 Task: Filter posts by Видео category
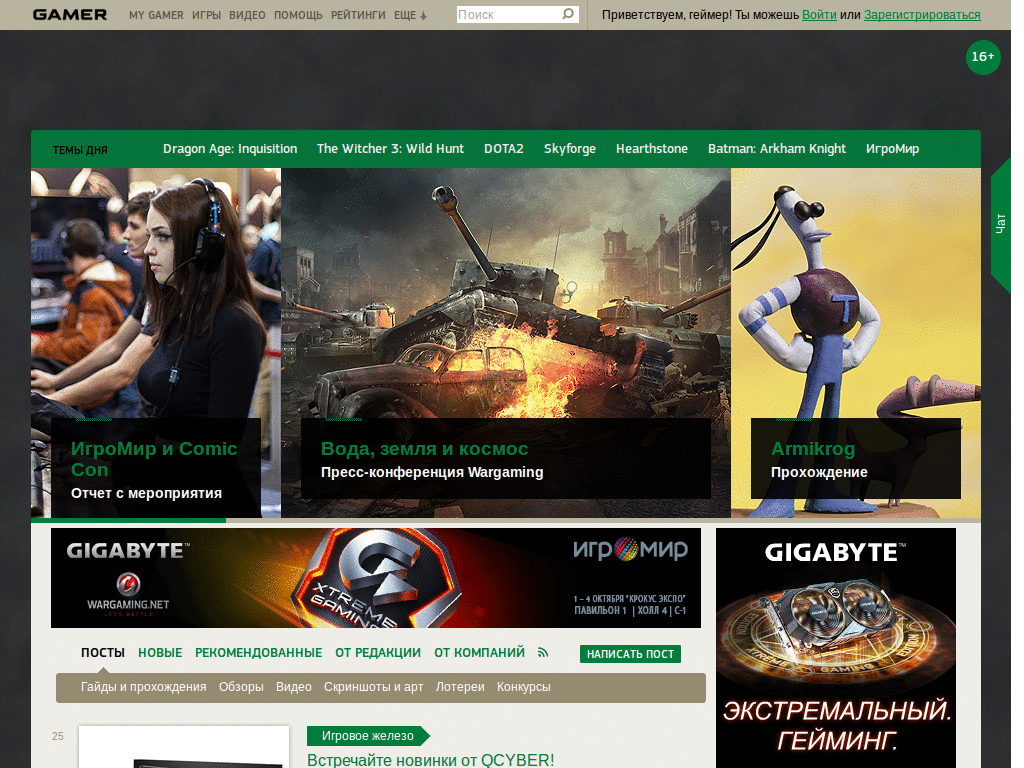pyautogui.click(x=294, y=687)
